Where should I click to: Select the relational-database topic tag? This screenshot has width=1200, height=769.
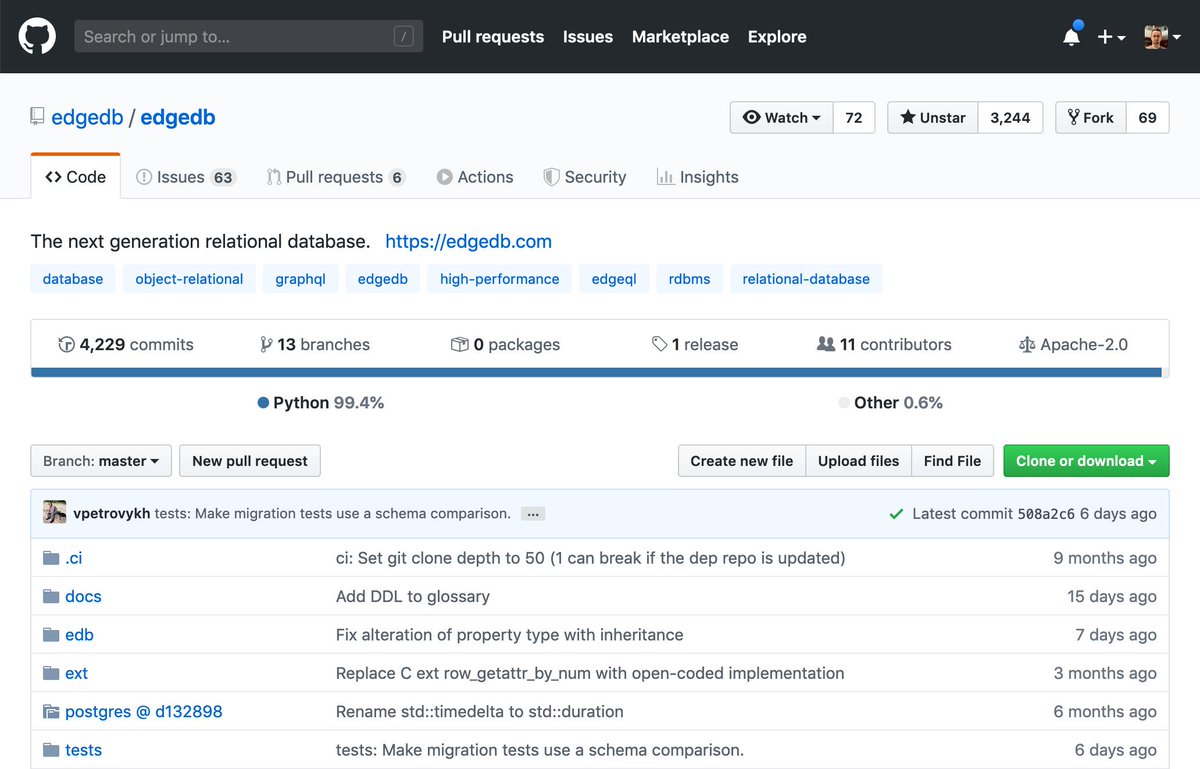pos(806,279)
